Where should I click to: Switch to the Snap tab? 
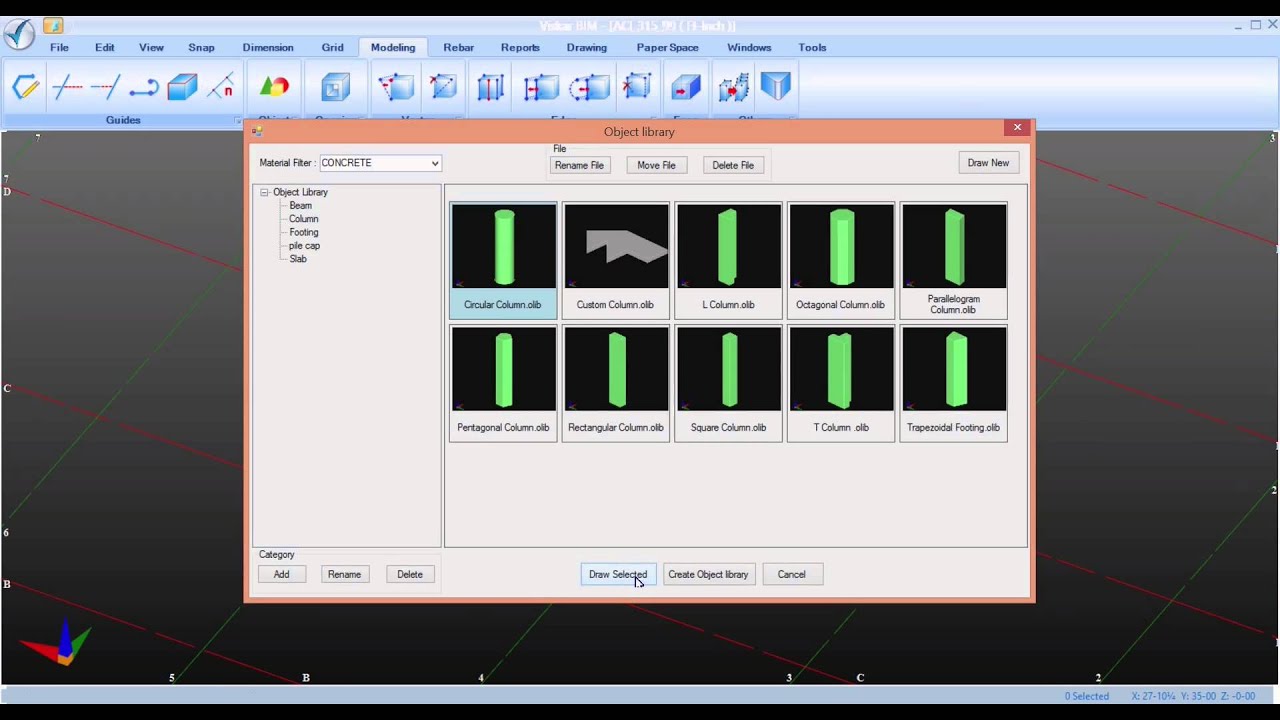[x=201, y=47]
